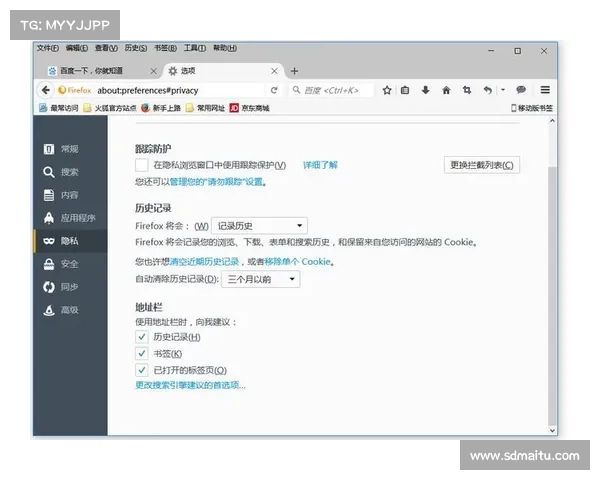Image resolution: width=600 pixels, height=480 pixels.
Task: Reload the page with the refresh icon
Action: coord(274,90)
